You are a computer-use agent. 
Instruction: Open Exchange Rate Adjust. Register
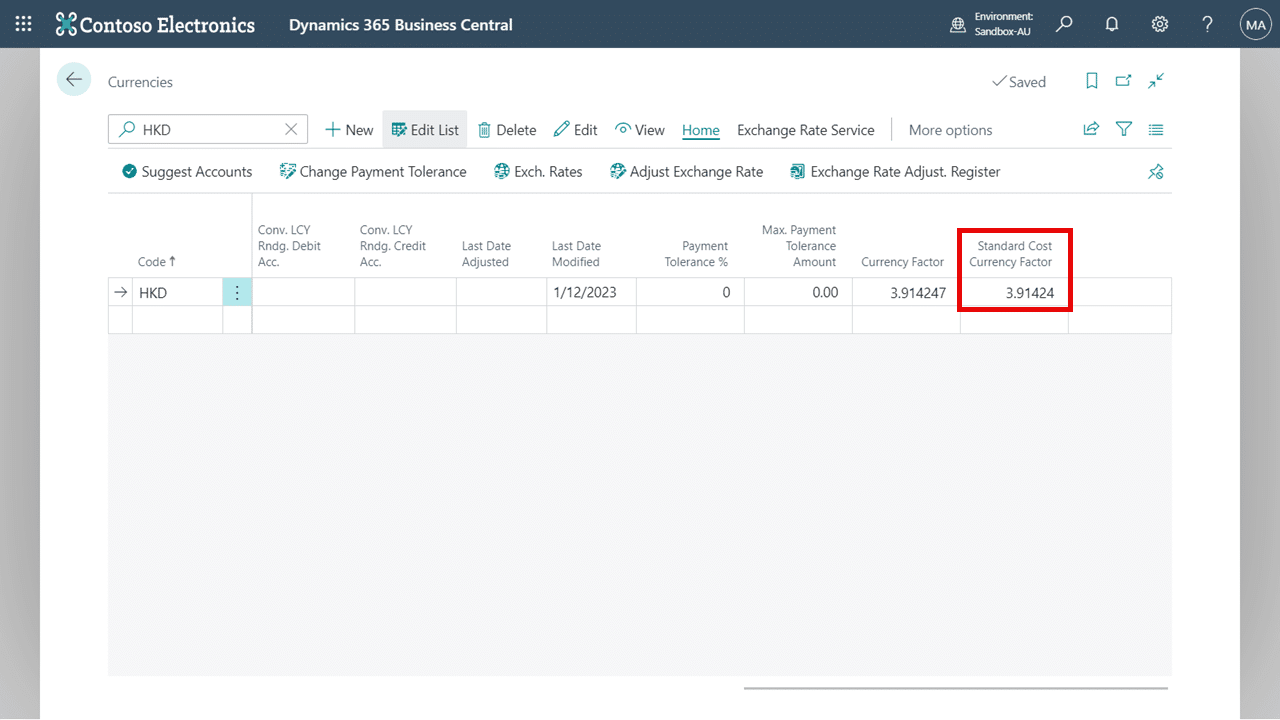[x=895, y=172]
